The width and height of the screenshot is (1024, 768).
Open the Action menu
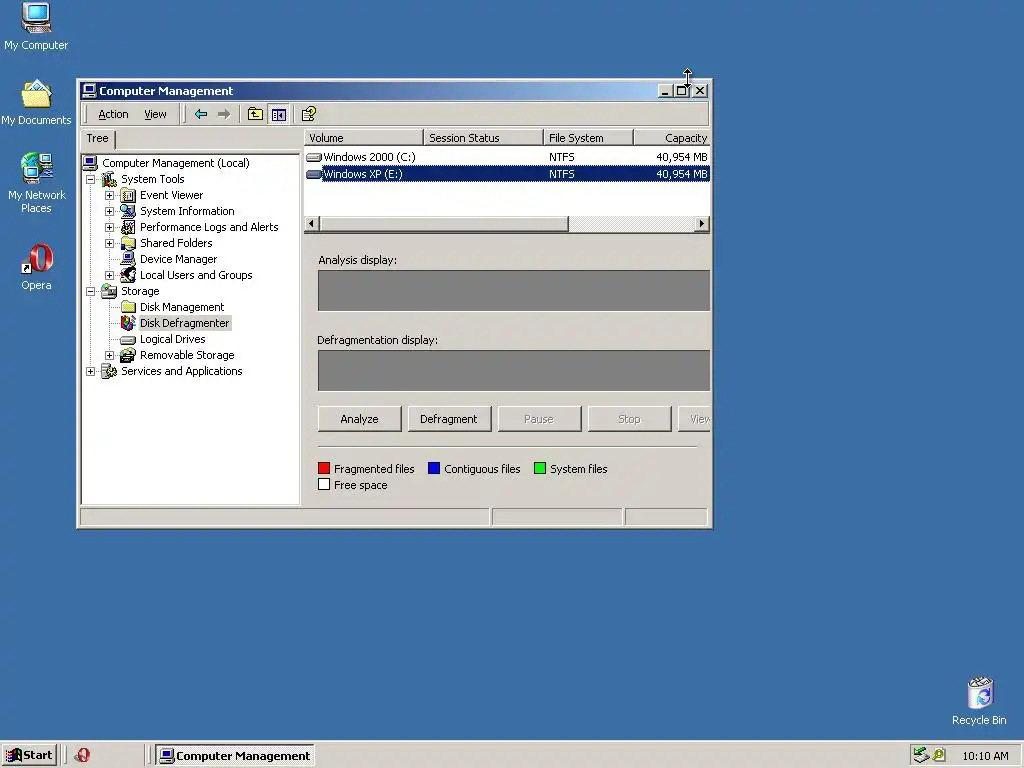coord(113,114)
